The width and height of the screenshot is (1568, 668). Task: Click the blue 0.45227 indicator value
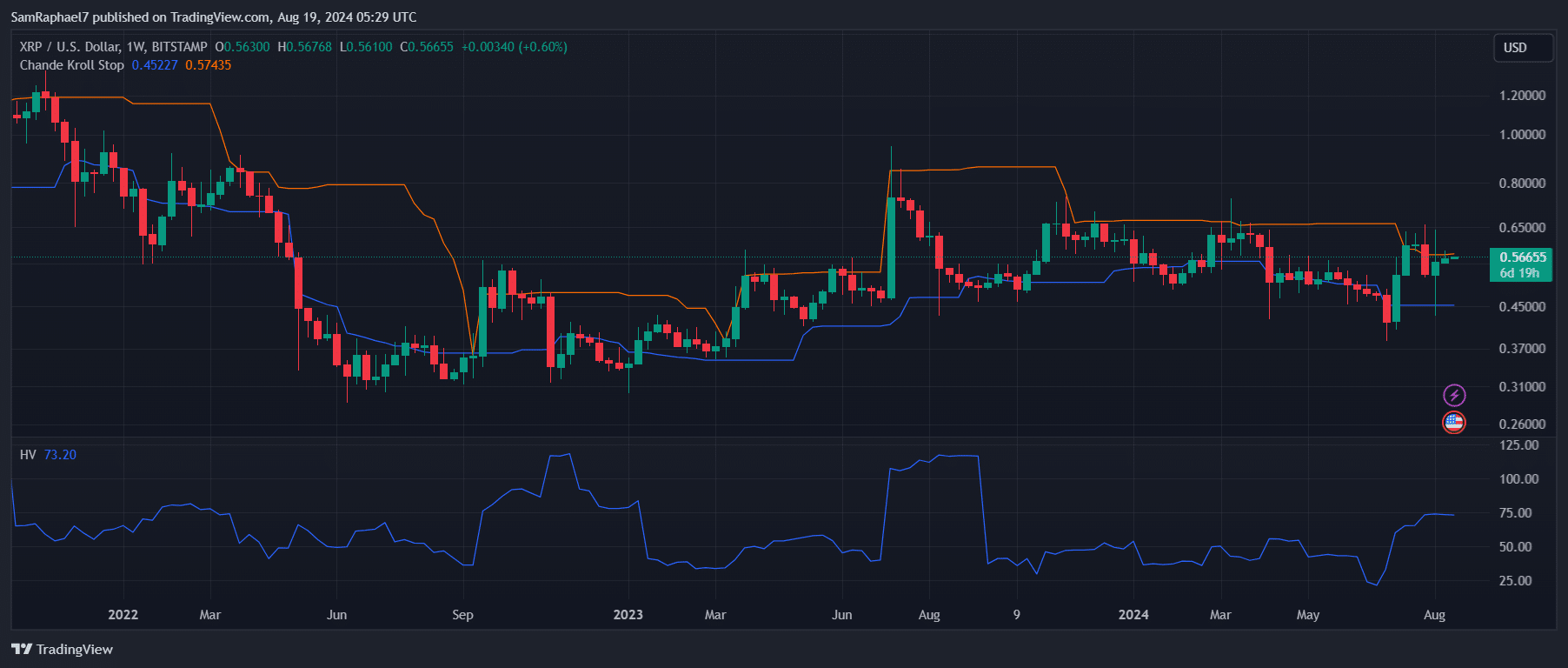click(x=155, y=65)
